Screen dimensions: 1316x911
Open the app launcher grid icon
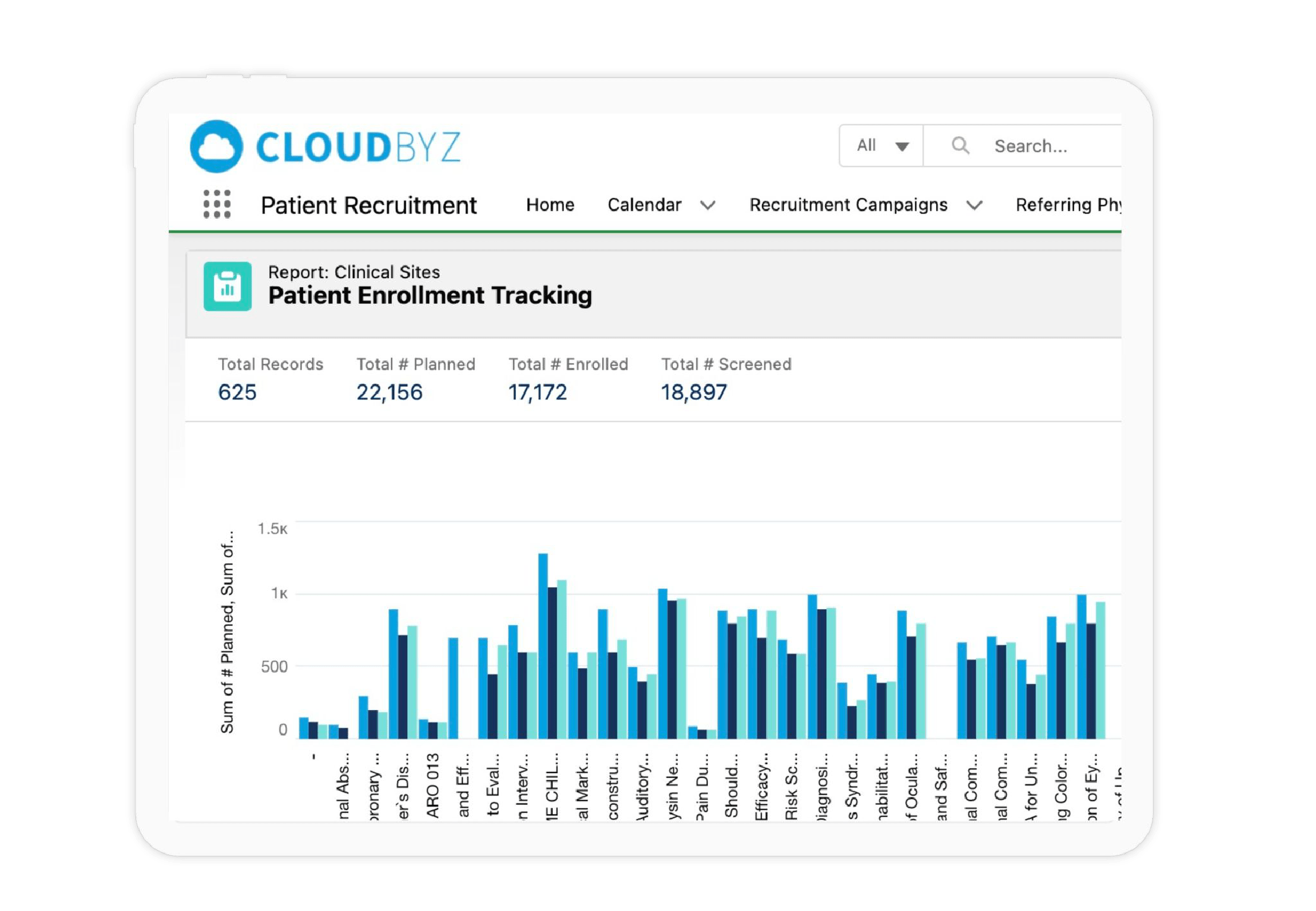(x=217, y=204)
